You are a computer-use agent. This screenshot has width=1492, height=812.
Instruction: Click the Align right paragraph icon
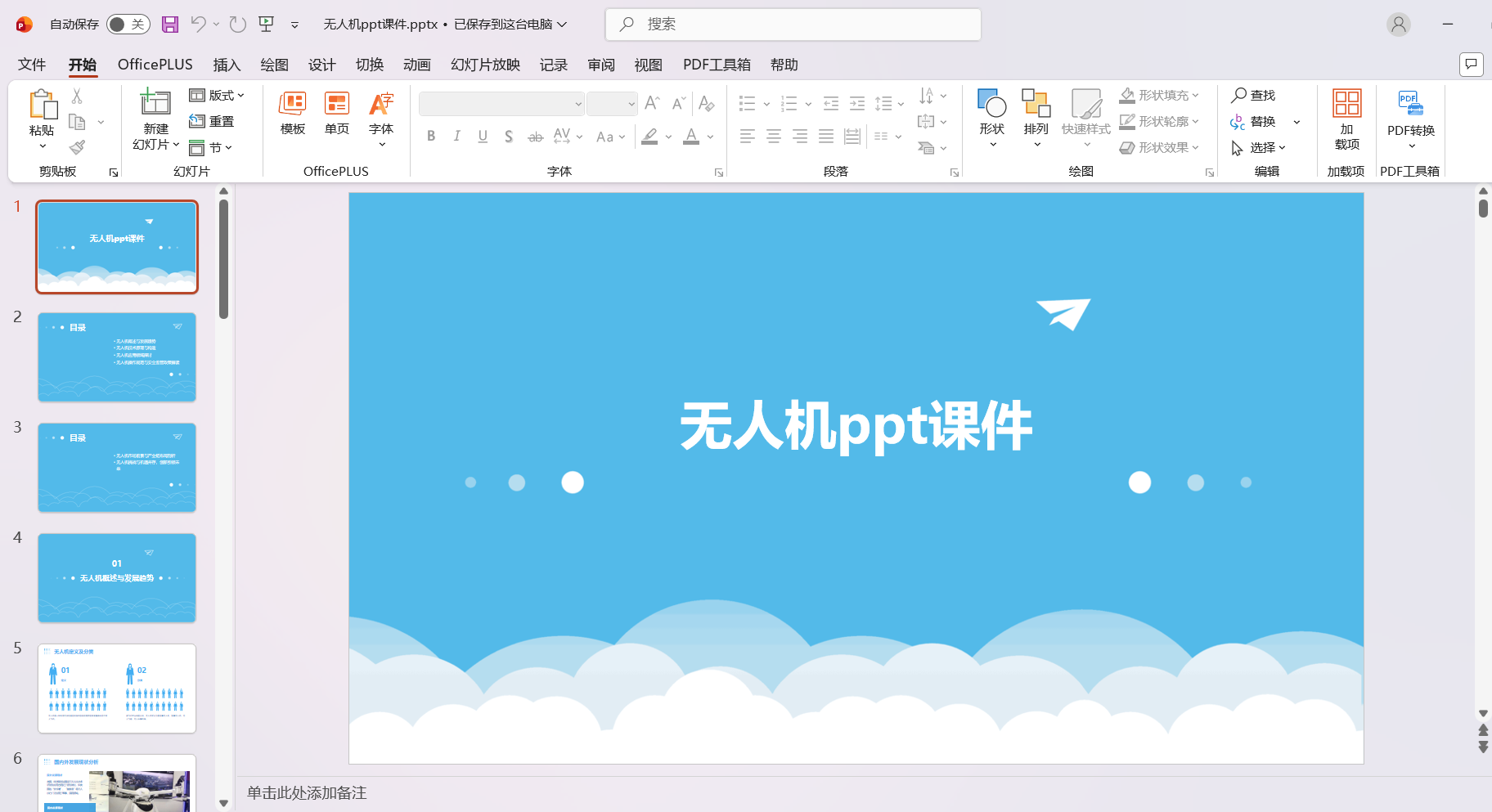pos(800,137)
